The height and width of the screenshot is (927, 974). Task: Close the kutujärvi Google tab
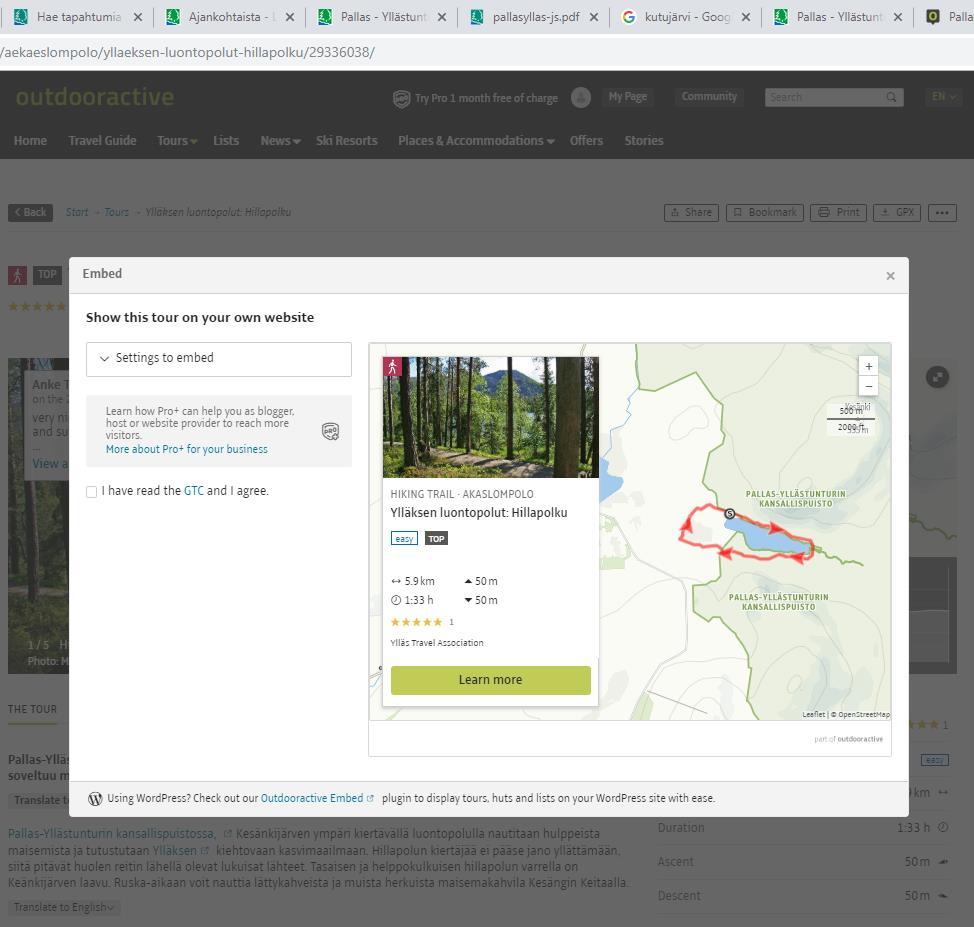746,17
